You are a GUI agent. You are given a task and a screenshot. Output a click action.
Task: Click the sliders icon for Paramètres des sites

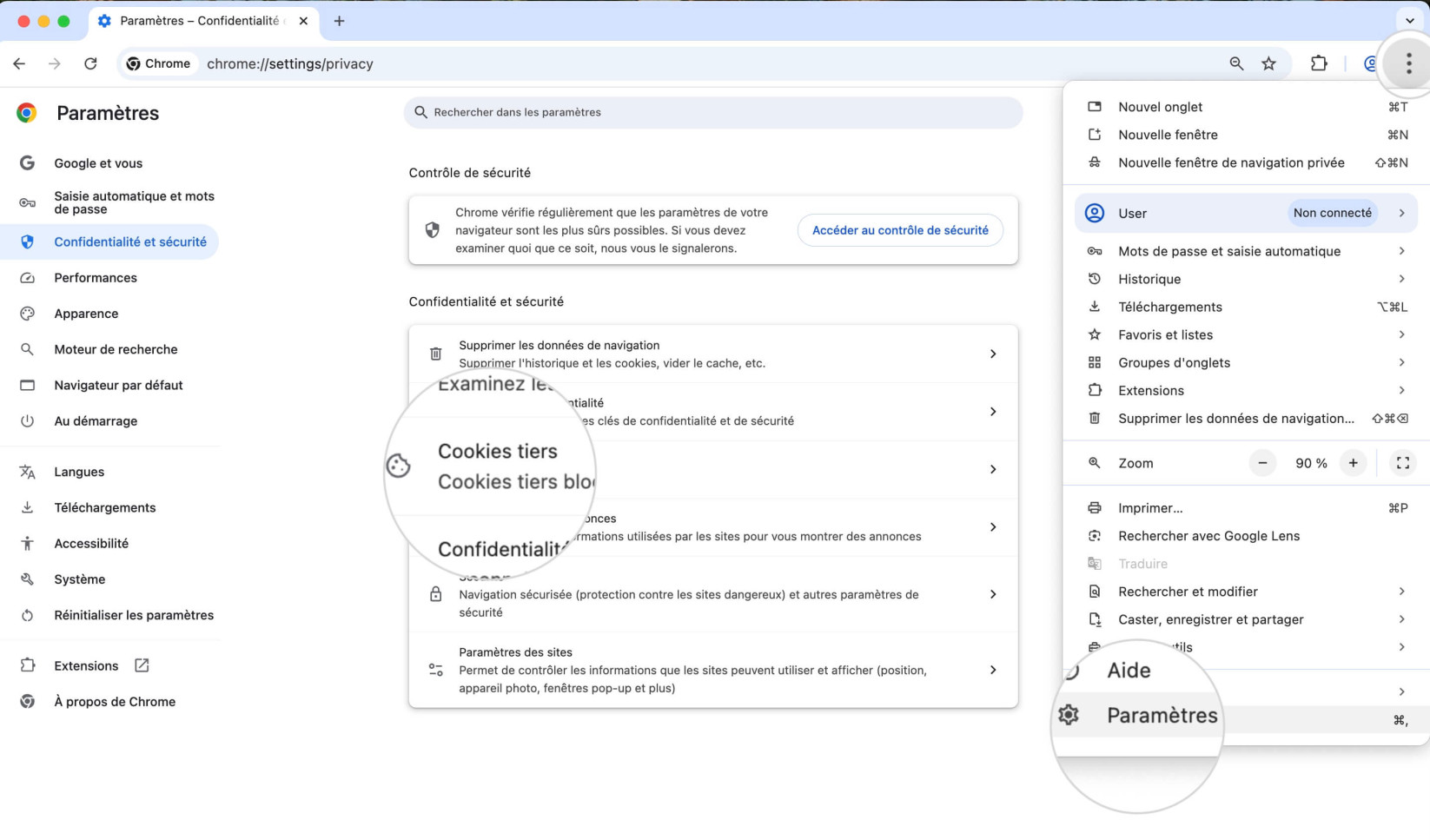(436, 670)
